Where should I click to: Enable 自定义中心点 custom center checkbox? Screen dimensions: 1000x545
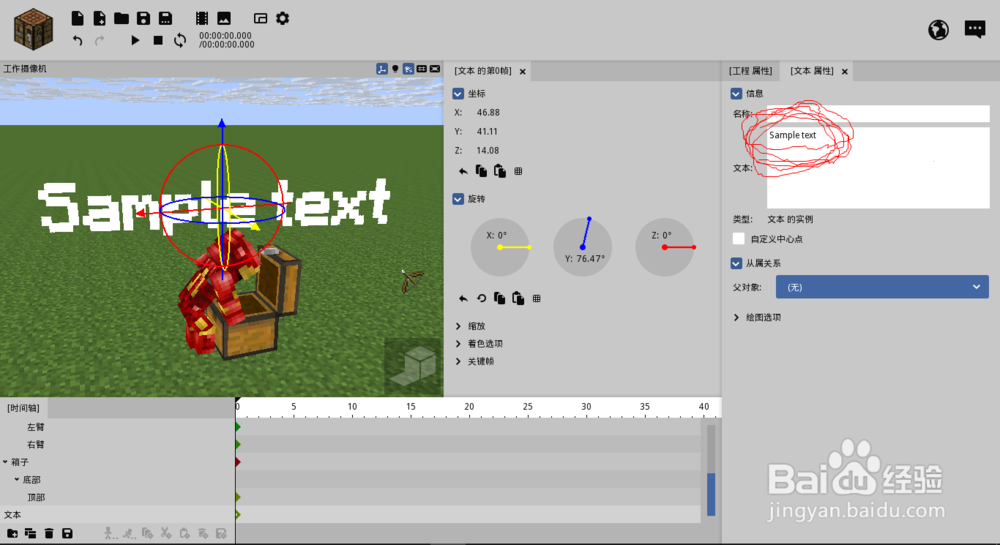(x=739, y=239)
